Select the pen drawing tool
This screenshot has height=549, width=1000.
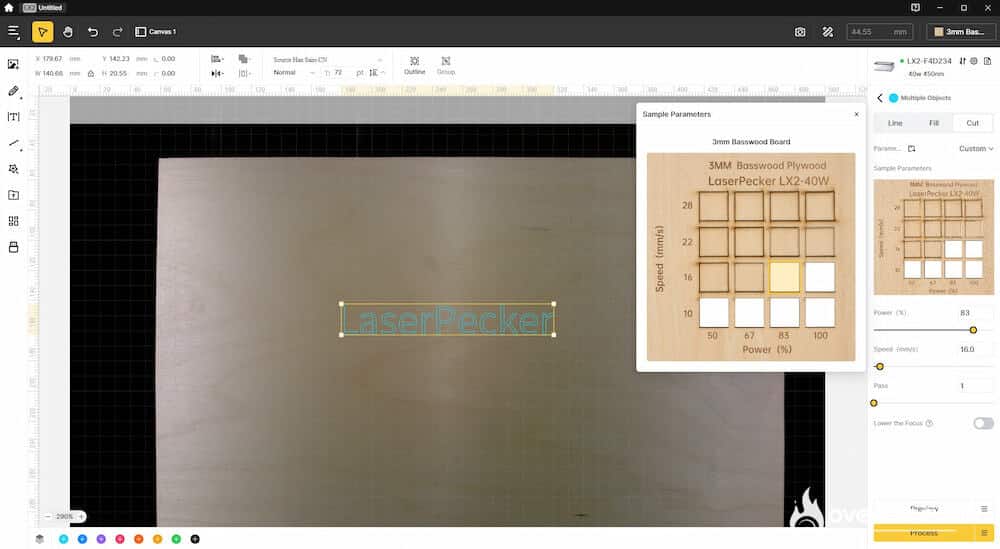13,91
